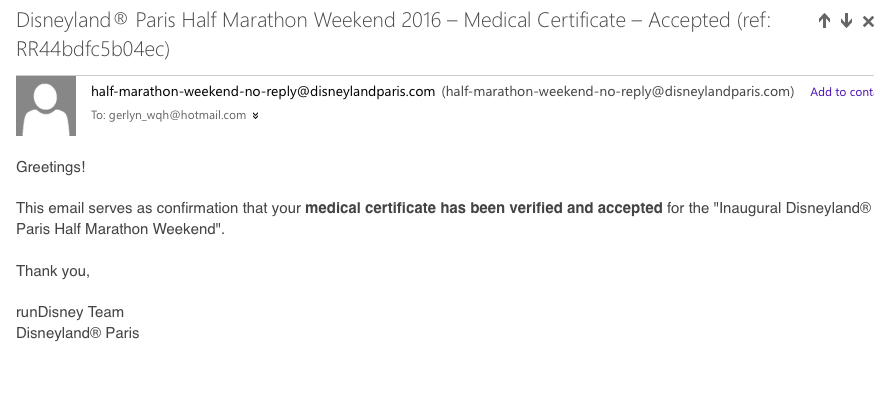Click the 'To:' label before recipient
Screen dimensions: 879x401
coord(98,115)
